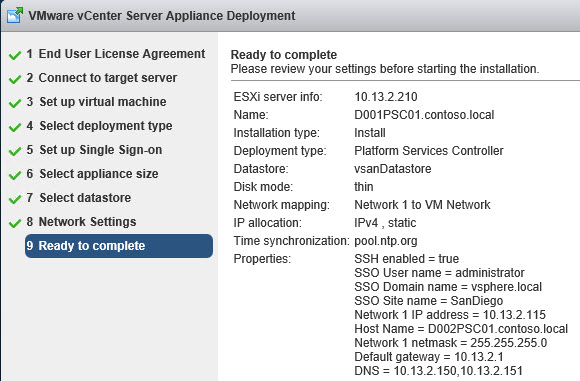The image size is (580, 381).
Task: Click the window title VMware vCenter Server Appliance Deployment
Action: click(x=162, y=16)
